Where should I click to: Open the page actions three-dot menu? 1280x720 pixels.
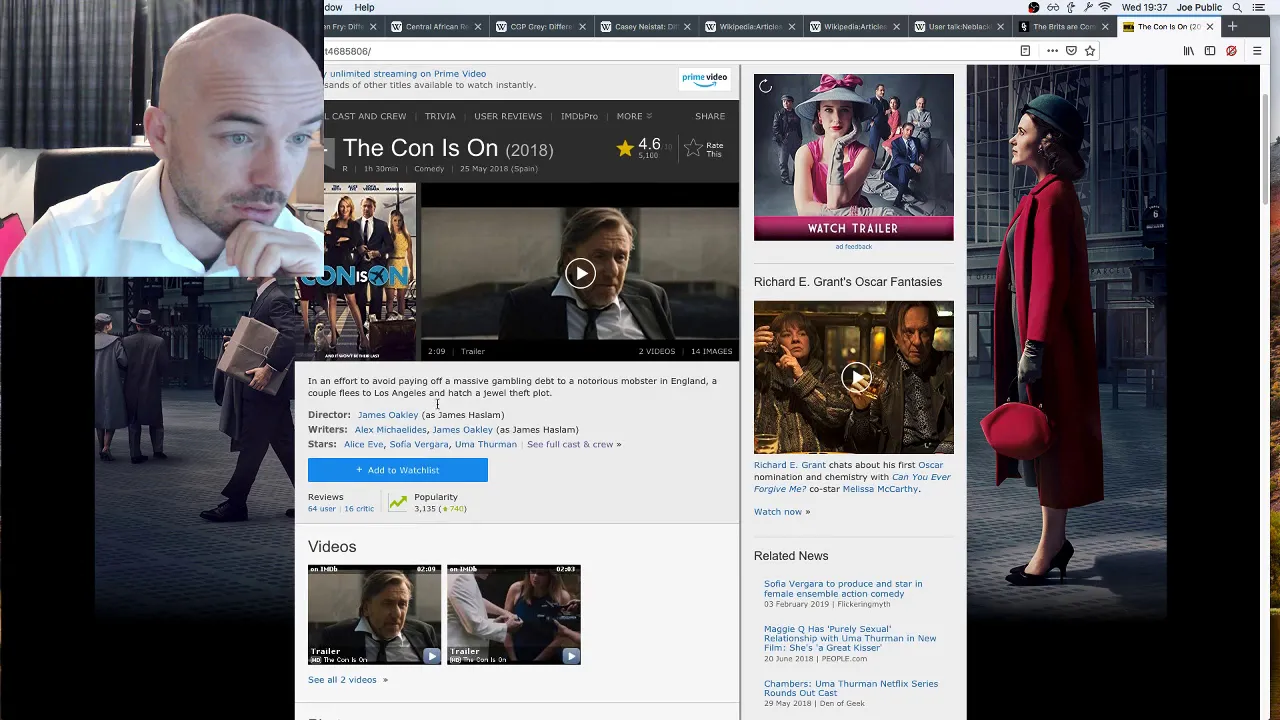coord(1052,51)
